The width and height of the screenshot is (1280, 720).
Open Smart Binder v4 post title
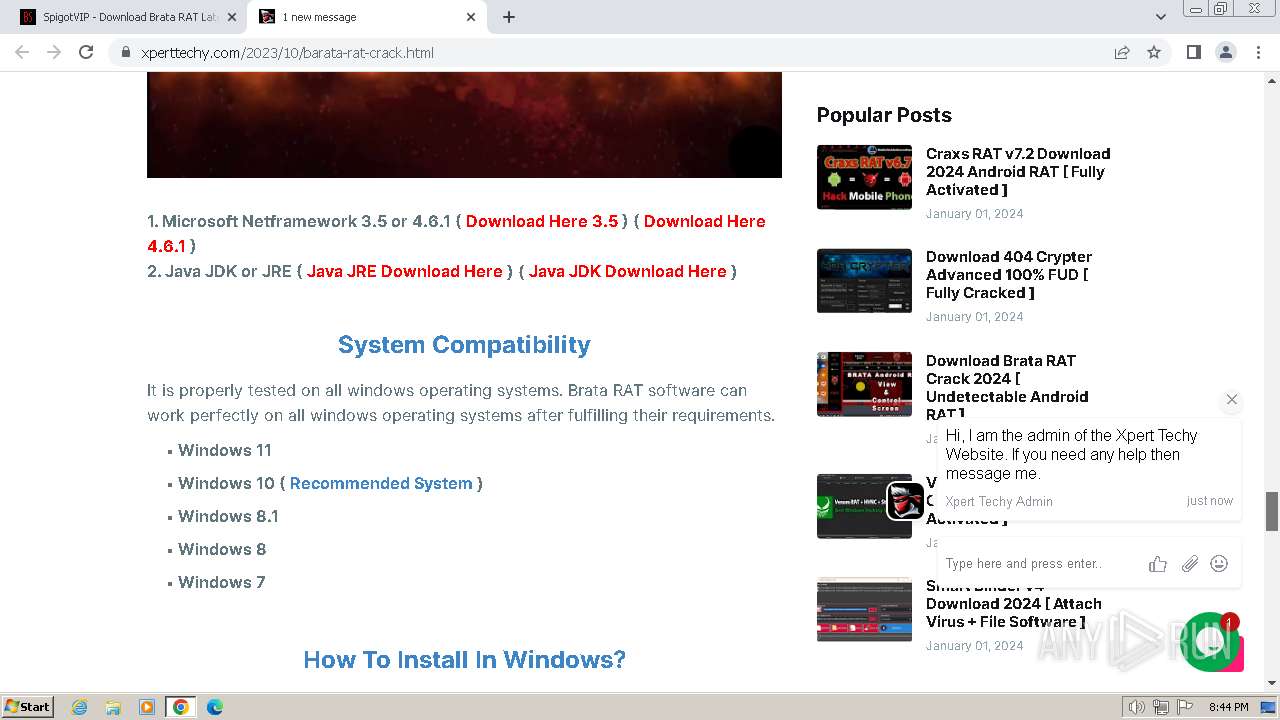(x=1014, y=603)
